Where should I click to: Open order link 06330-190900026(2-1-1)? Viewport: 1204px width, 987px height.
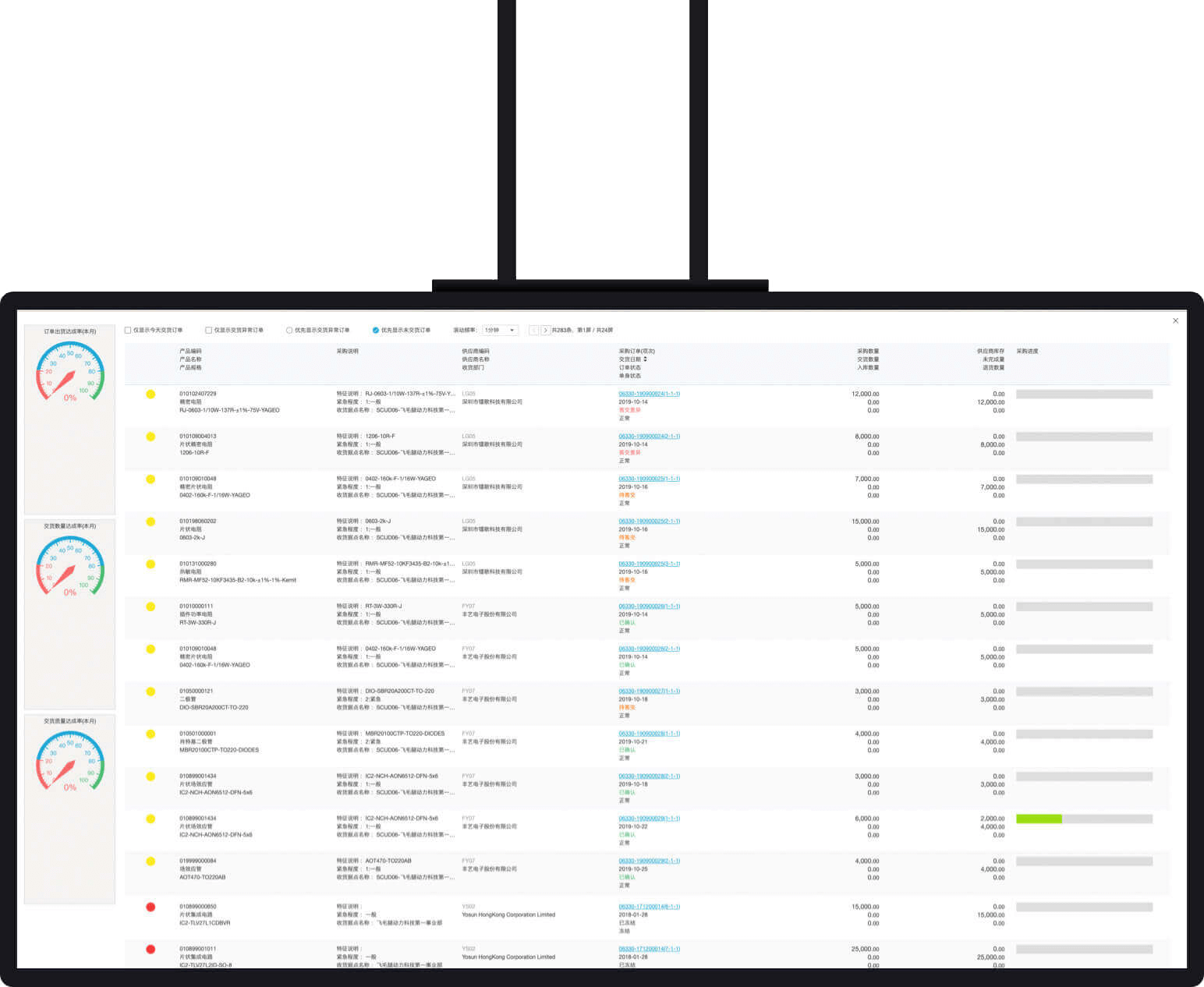[x=649, y=649]
